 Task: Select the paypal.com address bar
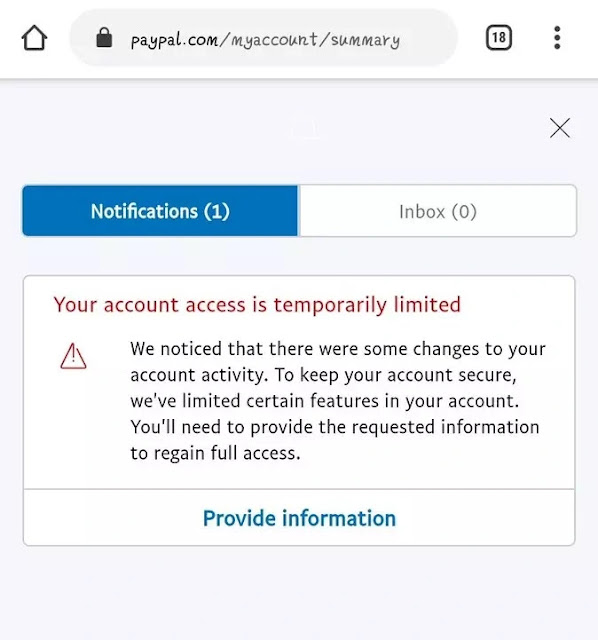pyautogui.click(x=264, y=38)
